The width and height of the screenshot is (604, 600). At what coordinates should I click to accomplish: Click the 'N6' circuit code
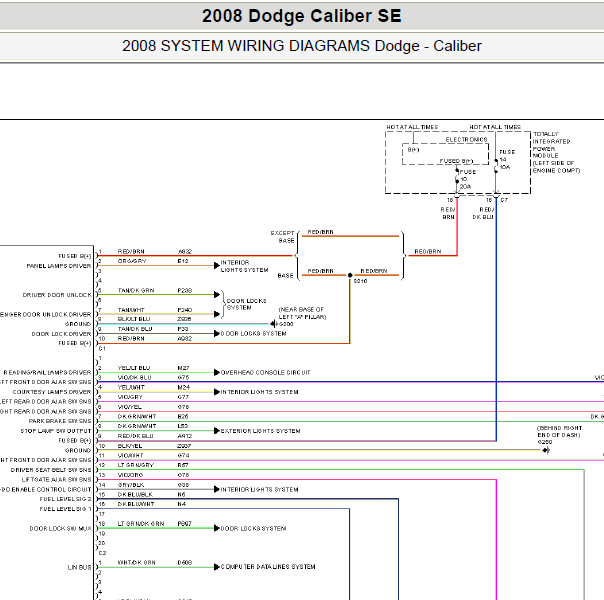pyautogui.click(x=181, y=494)
